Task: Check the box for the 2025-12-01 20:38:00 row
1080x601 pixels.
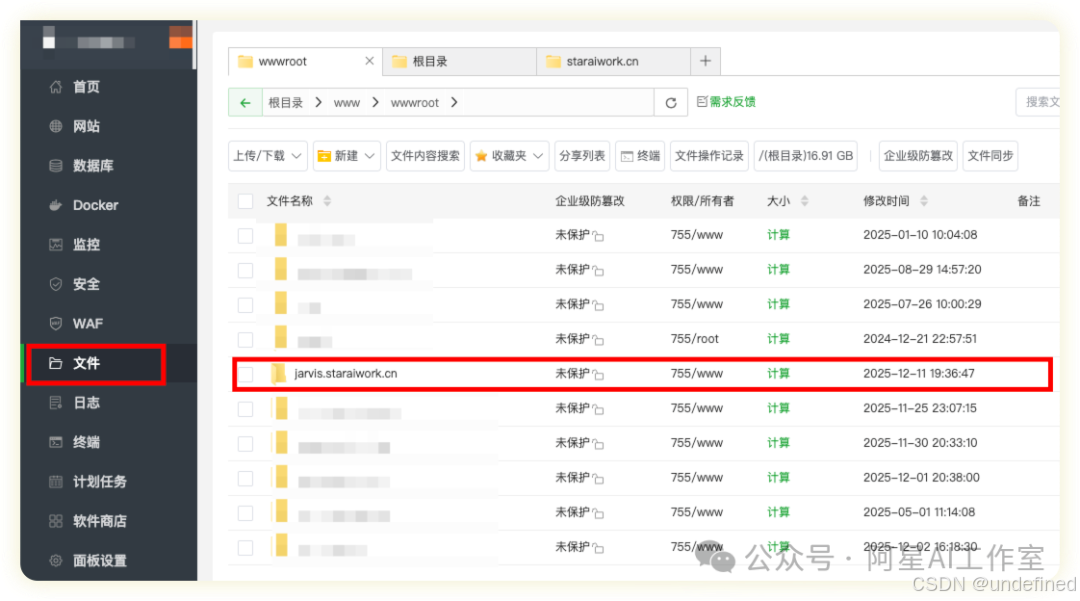Action: click(x=245, y=478)
